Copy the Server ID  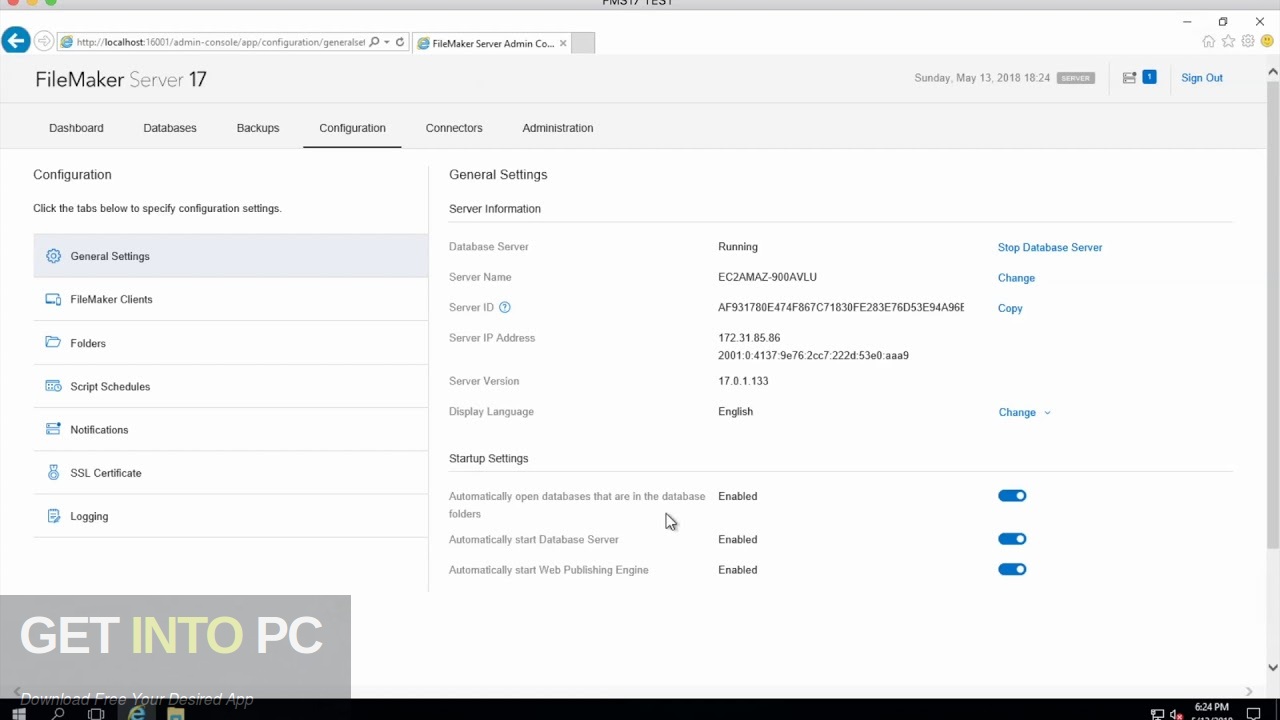click(x=1010, y=308)
